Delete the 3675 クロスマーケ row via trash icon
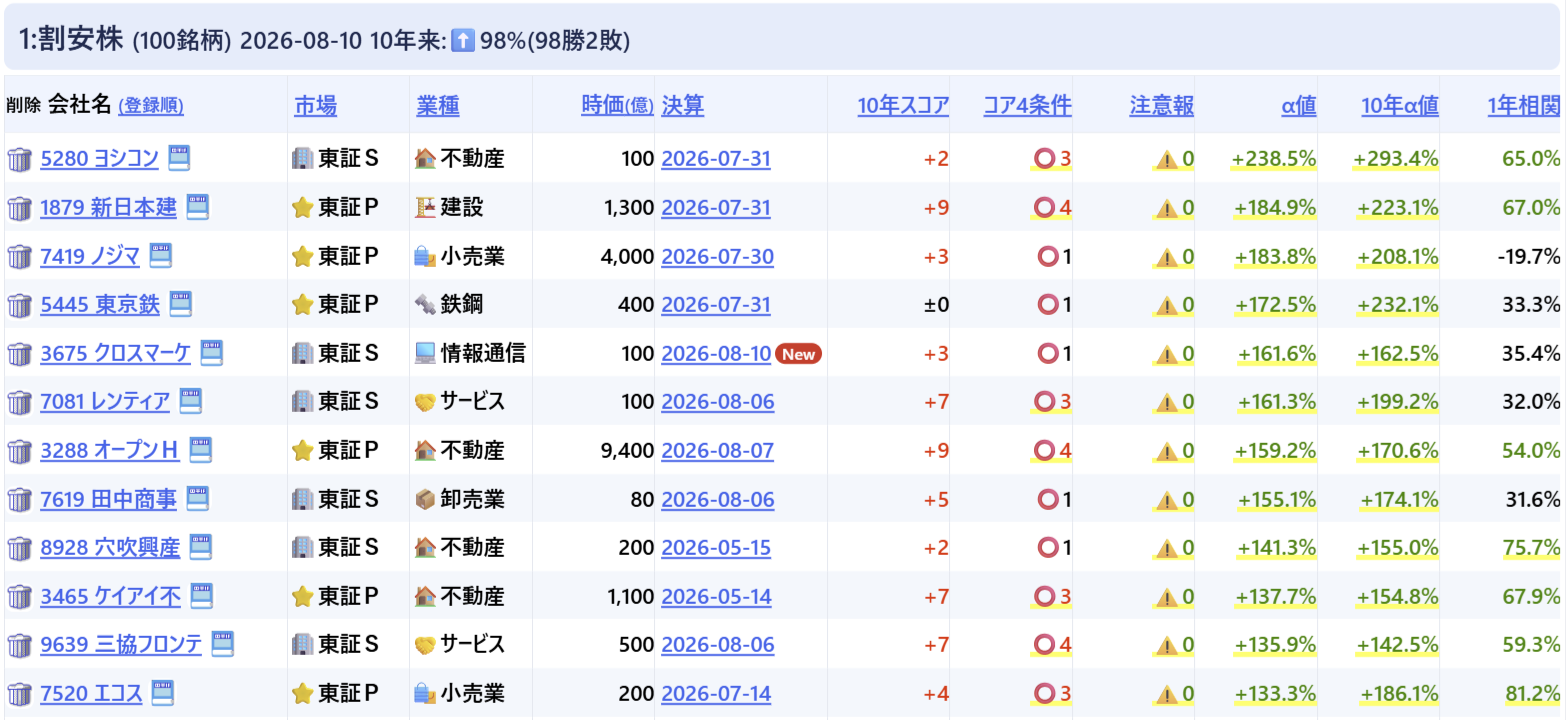This screenshot has width=1566, height=720. click(x=20, y=354)
